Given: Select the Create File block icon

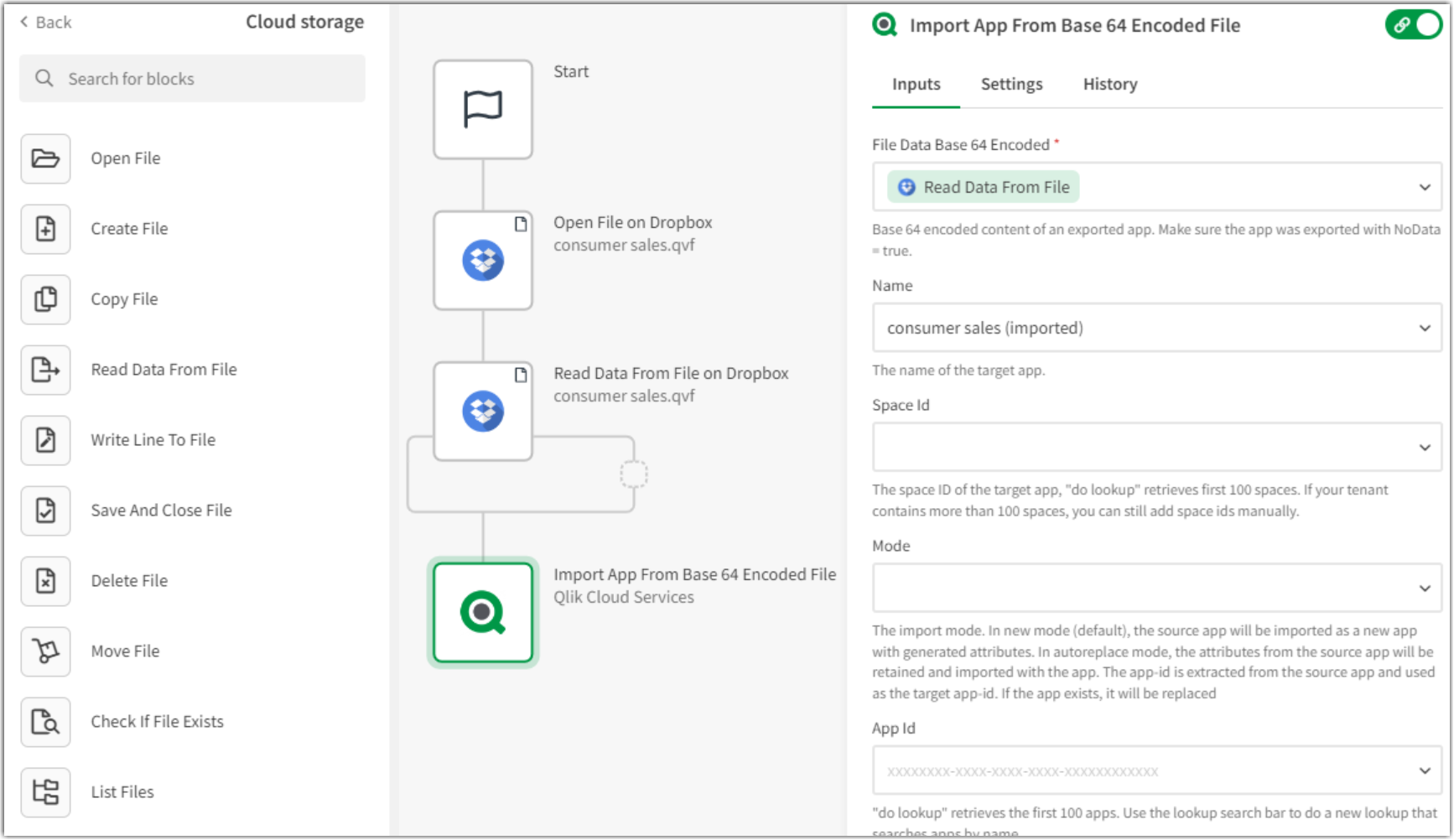Looking at the screenshot, I should (44, 229).
